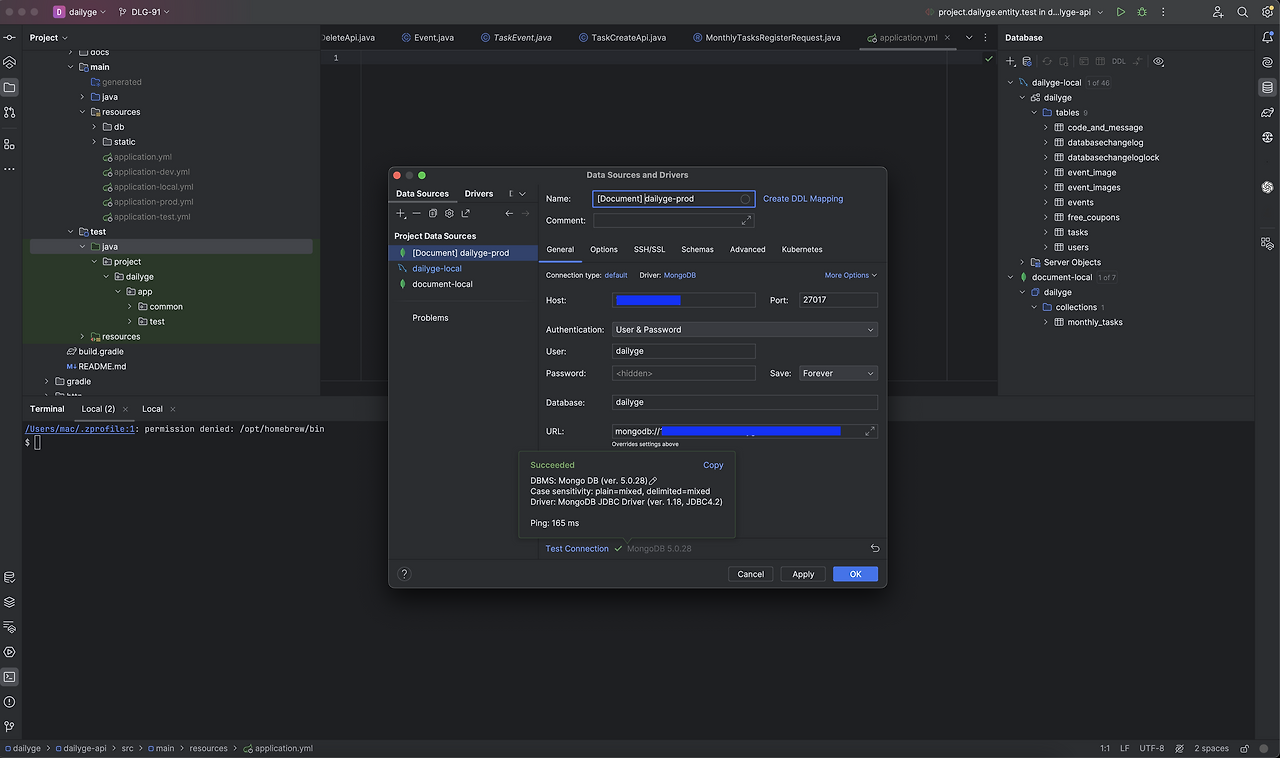Click the Test Connection link
Viewport: 1280px width, 758px height.
pos(577,549)
